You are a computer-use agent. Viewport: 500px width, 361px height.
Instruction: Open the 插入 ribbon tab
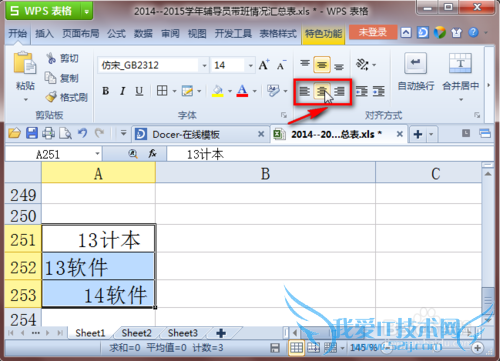click(x=44, y=33)
